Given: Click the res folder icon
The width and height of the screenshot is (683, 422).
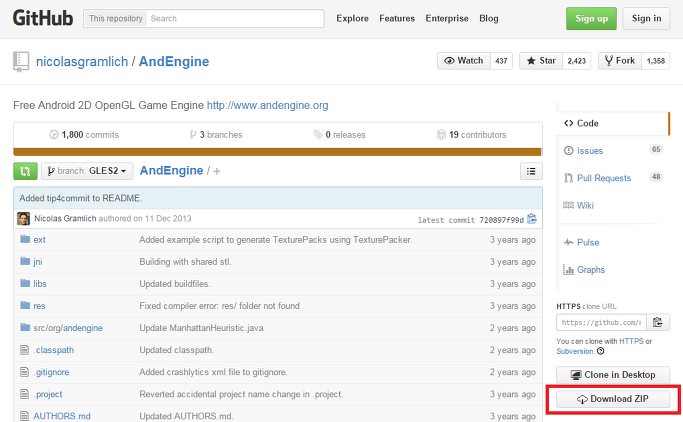Looking at the screenshot, I should (x=25, y=305).
